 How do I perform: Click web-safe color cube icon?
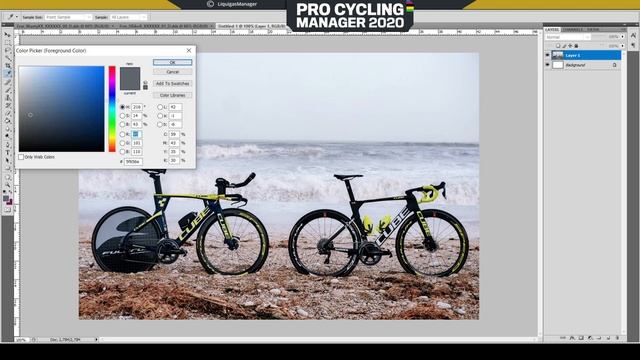click(145, 82)
